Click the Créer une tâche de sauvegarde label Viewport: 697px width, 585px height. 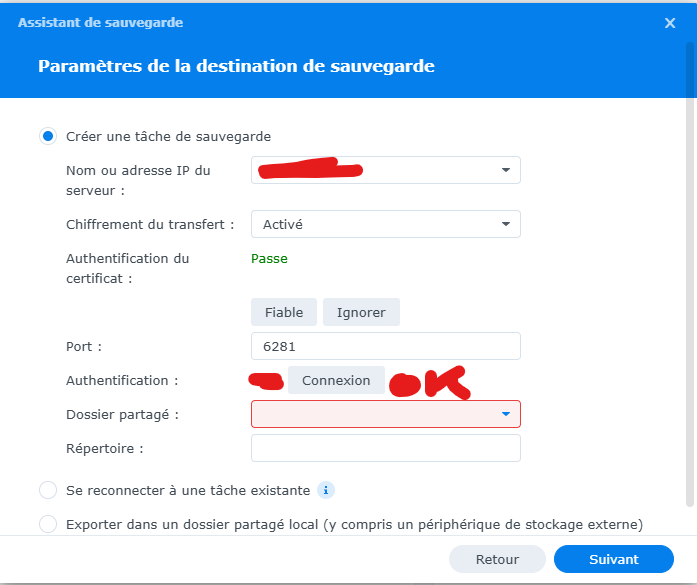click(x=168, y=136)
